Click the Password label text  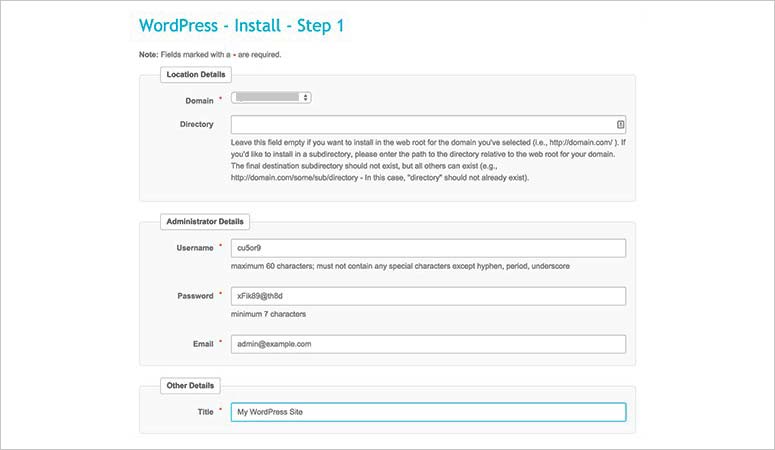(x=195, y=295)
